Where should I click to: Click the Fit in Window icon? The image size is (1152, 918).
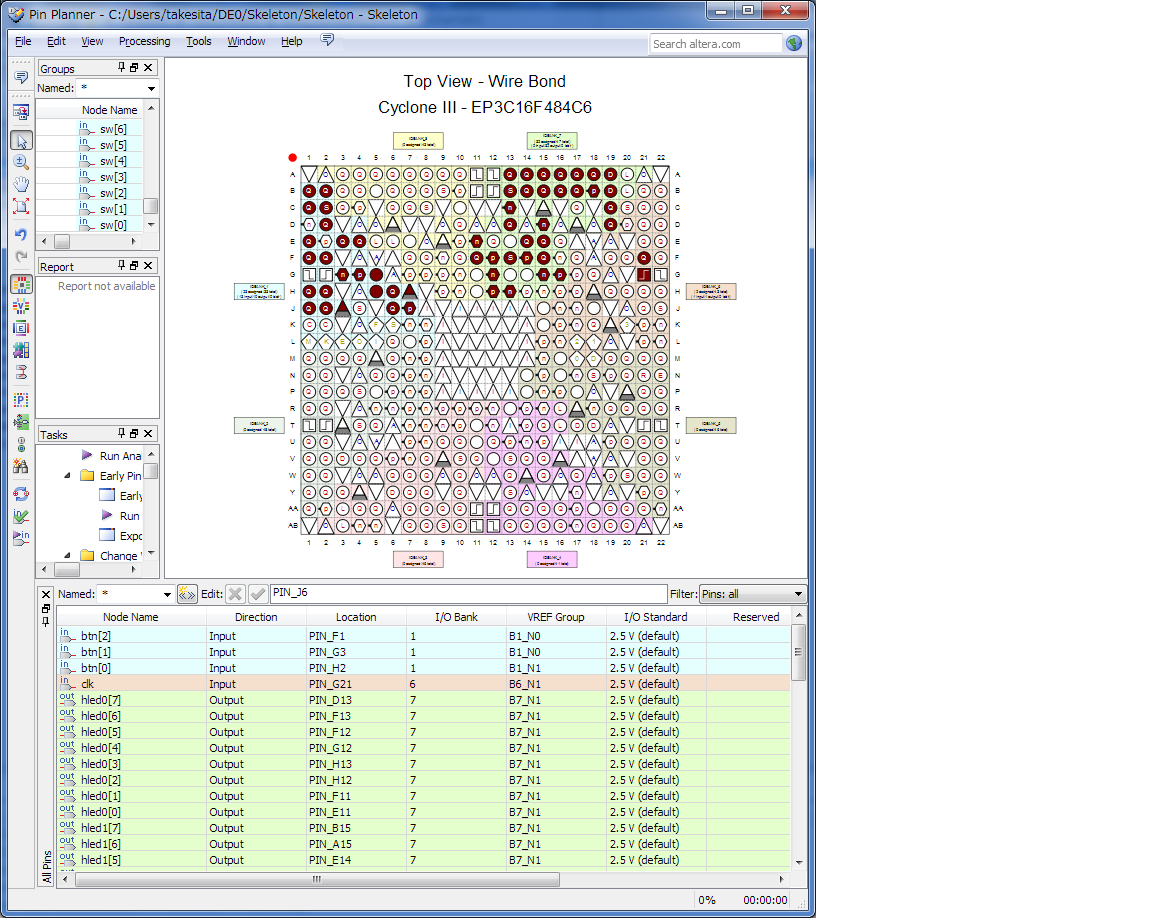tap(21, 206)
